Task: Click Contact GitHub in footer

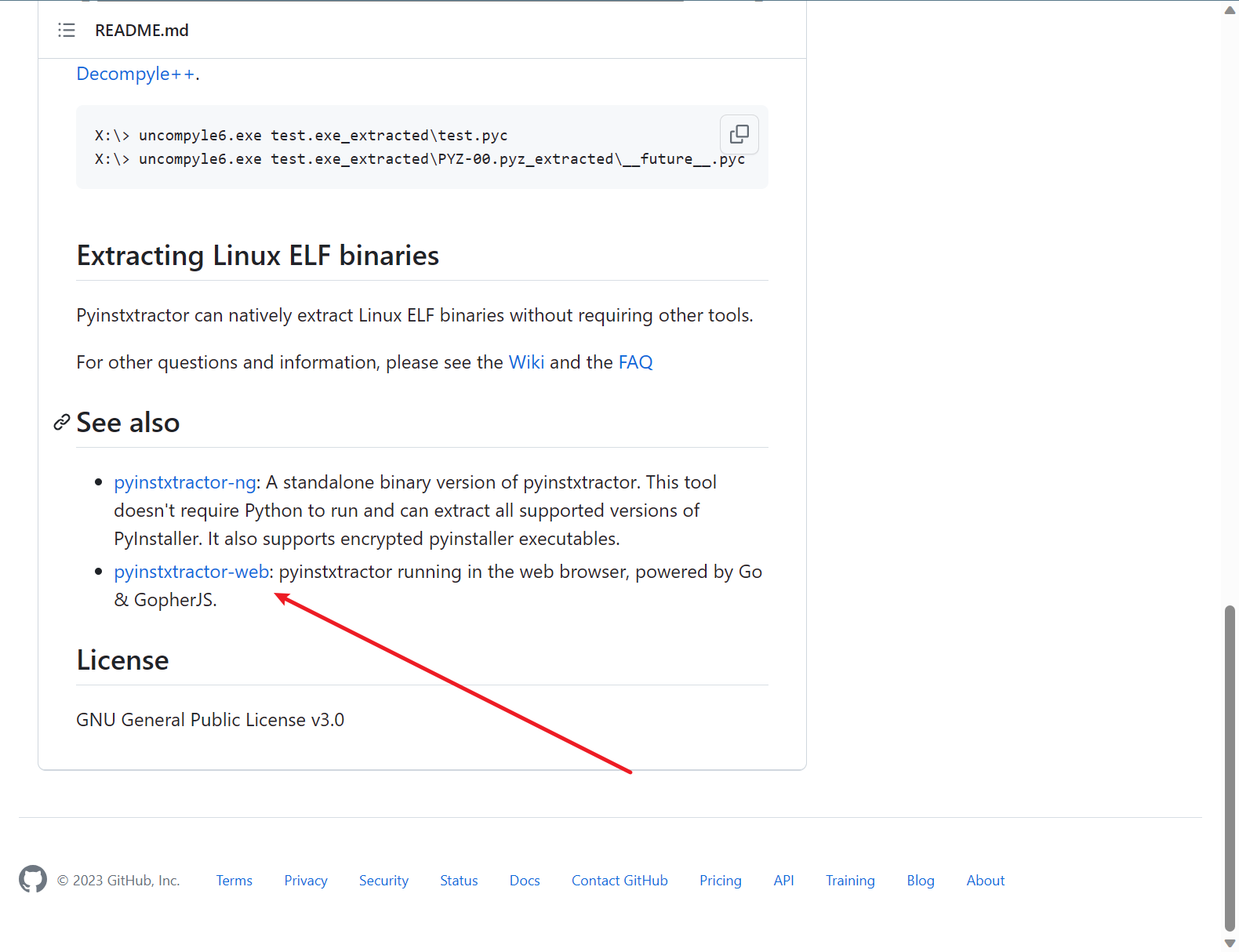Action: (619, 881)
